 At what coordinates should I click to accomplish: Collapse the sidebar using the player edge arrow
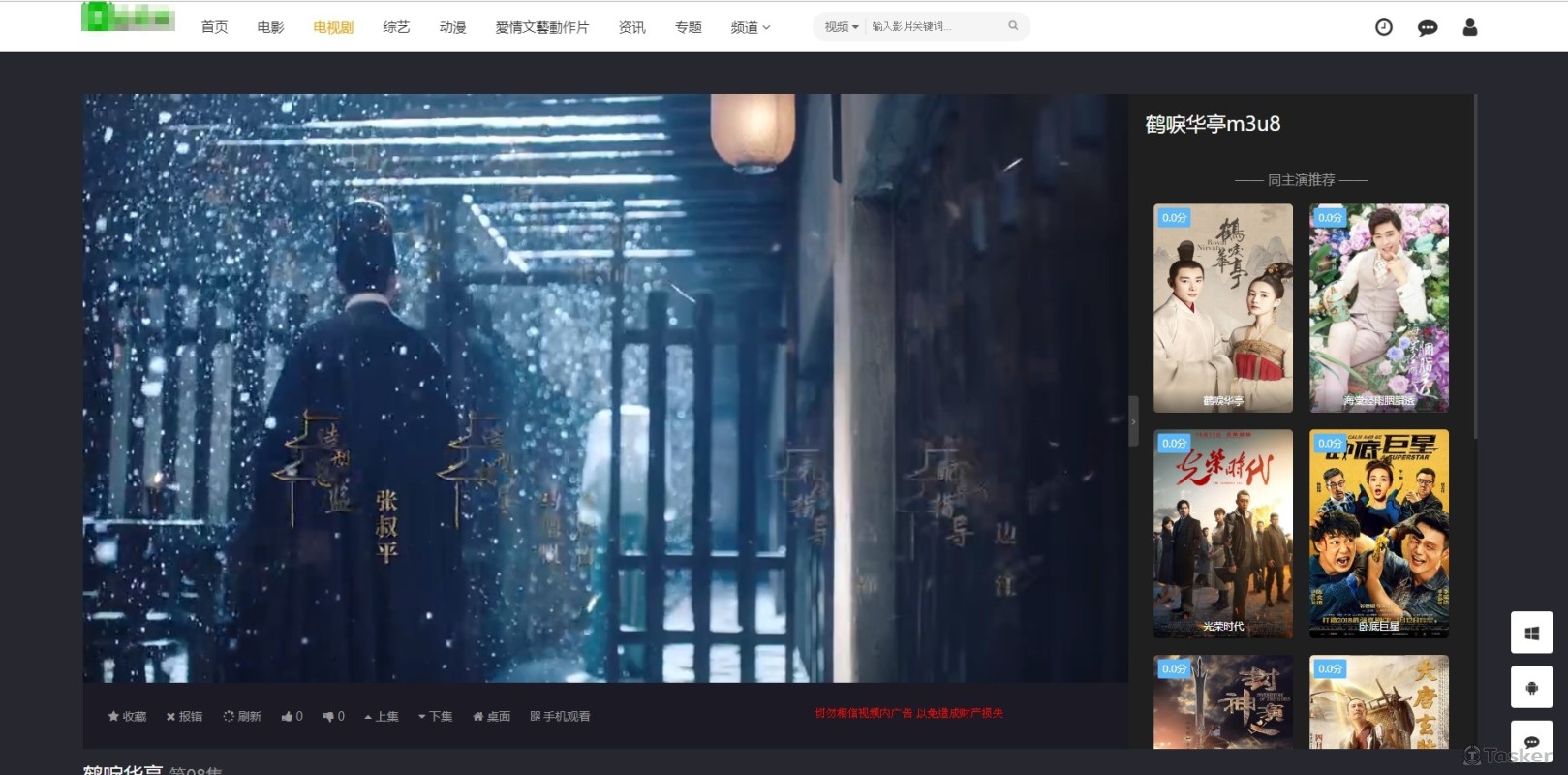tap(1133, 421)
